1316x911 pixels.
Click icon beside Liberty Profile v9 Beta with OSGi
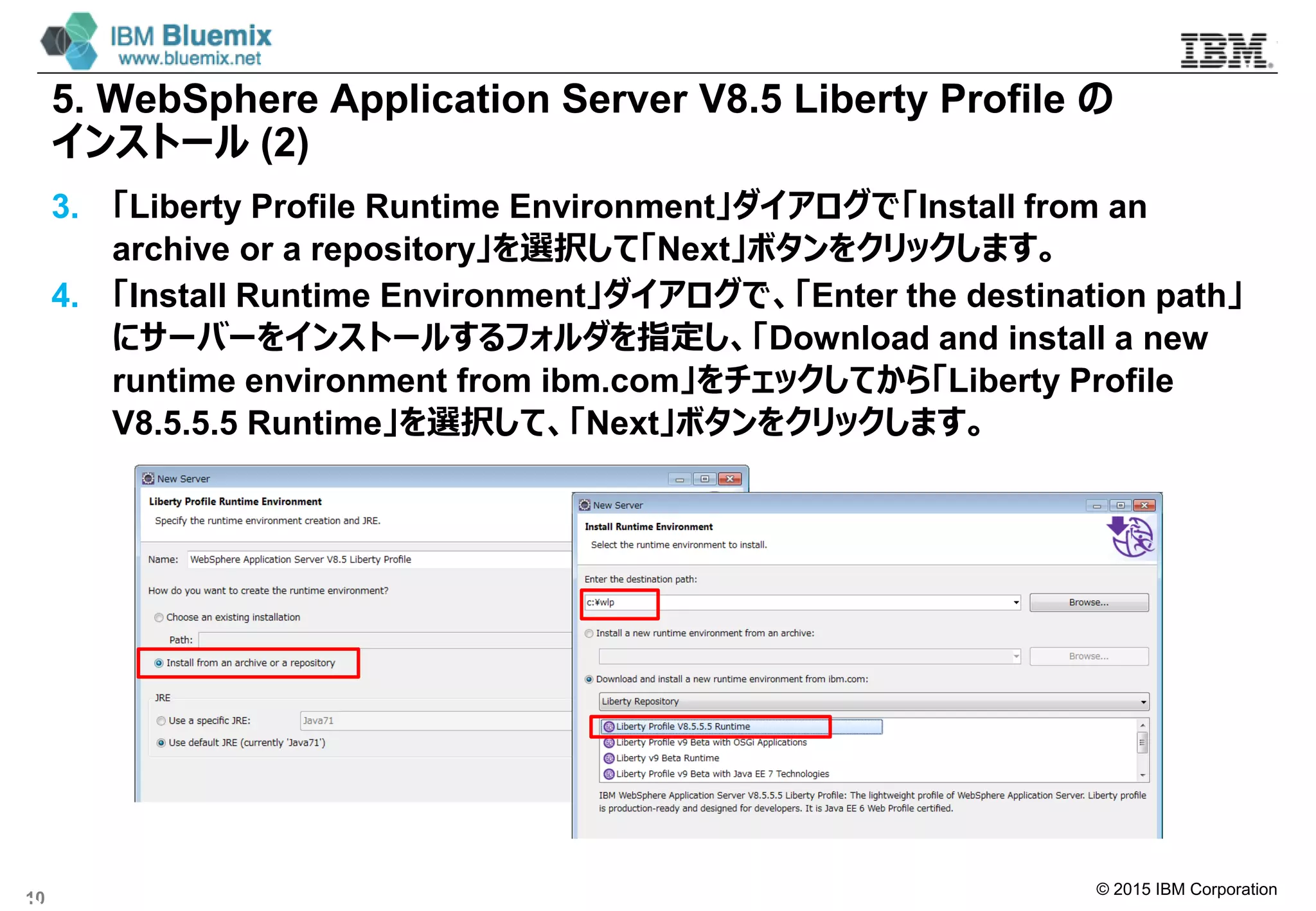(609, 743)
